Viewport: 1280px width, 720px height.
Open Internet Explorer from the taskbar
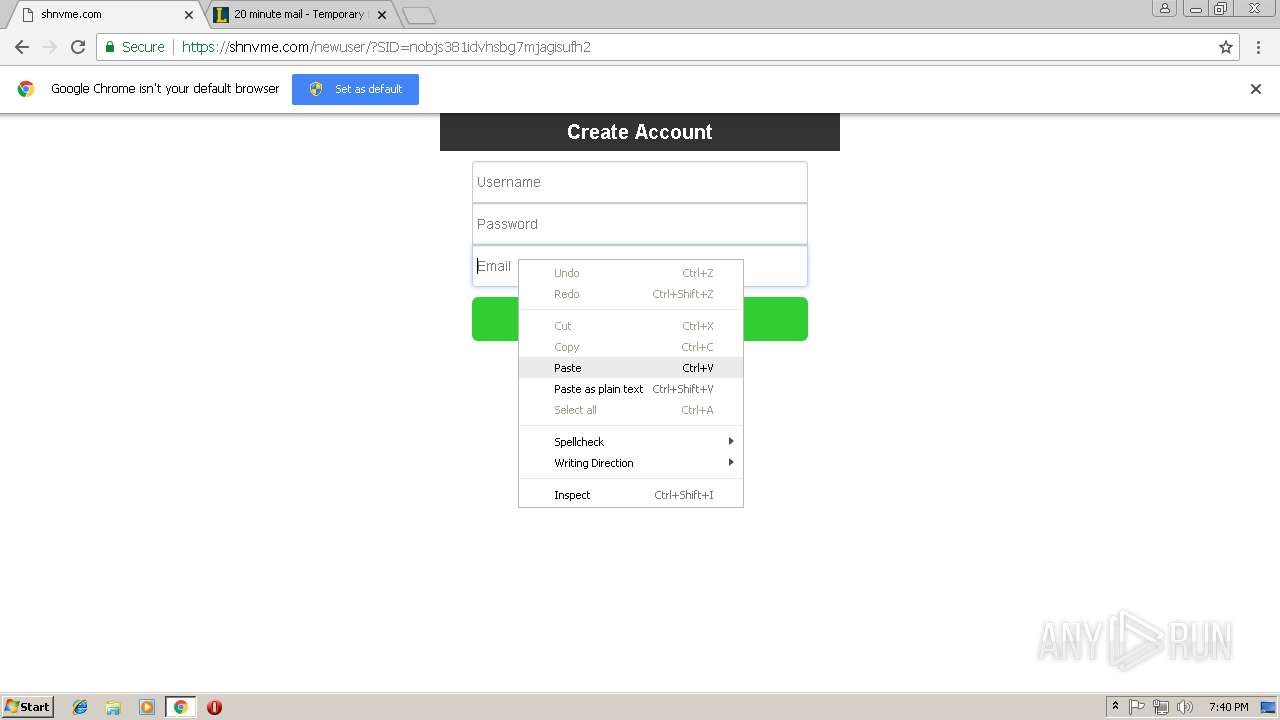tap(80, 707)
